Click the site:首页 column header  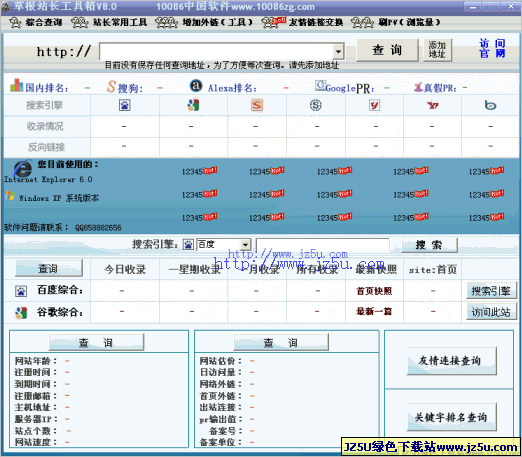433,269
